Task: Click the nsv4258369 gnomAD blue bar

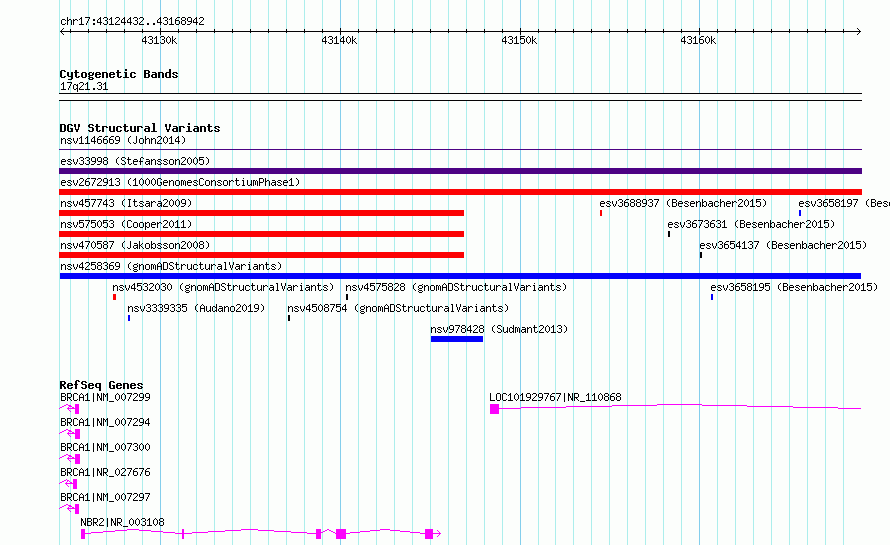Action: pyautogui.click(x=460, y=276)
